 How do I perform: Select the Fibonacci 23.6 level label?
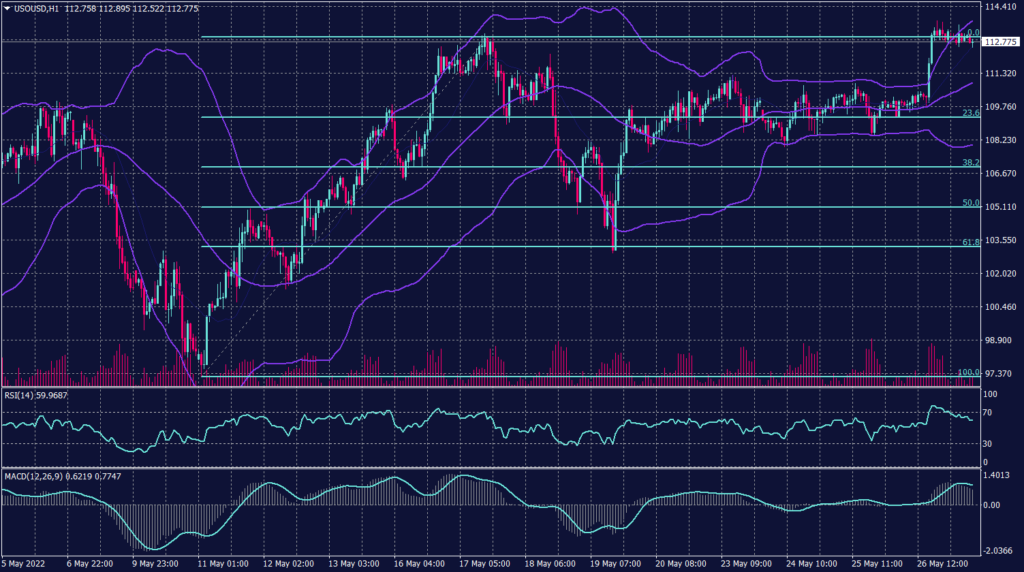coord(968,113)
